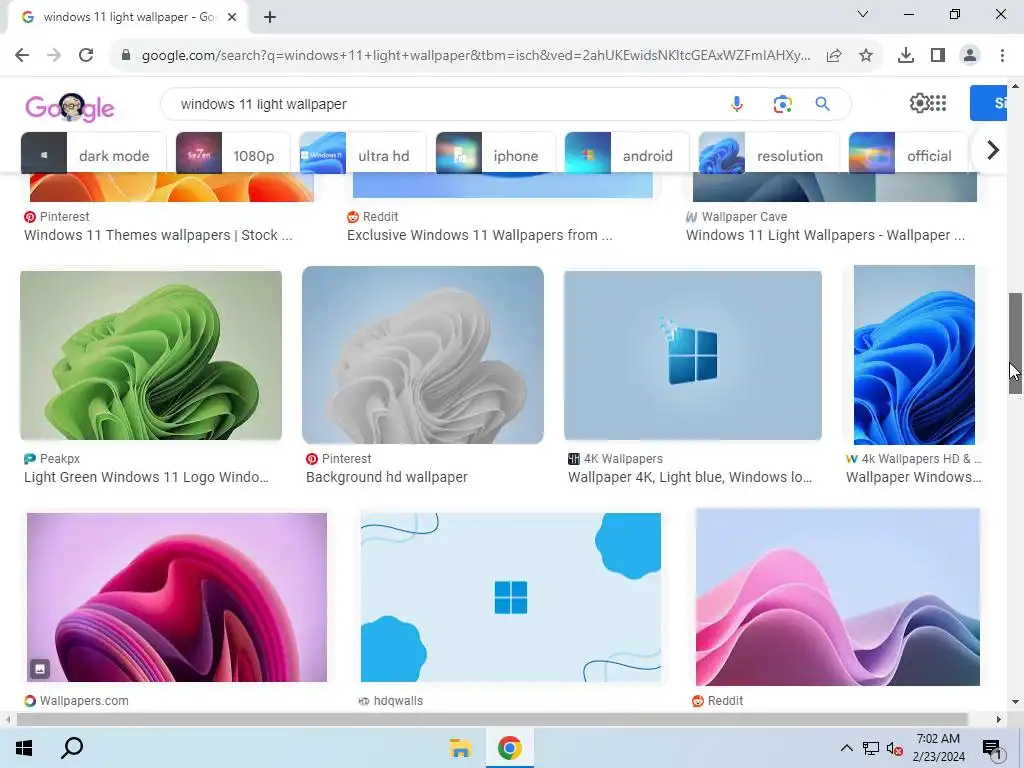Open the Windows Start menu
The width and height of the screenshot is (1024, 768).
24,748
